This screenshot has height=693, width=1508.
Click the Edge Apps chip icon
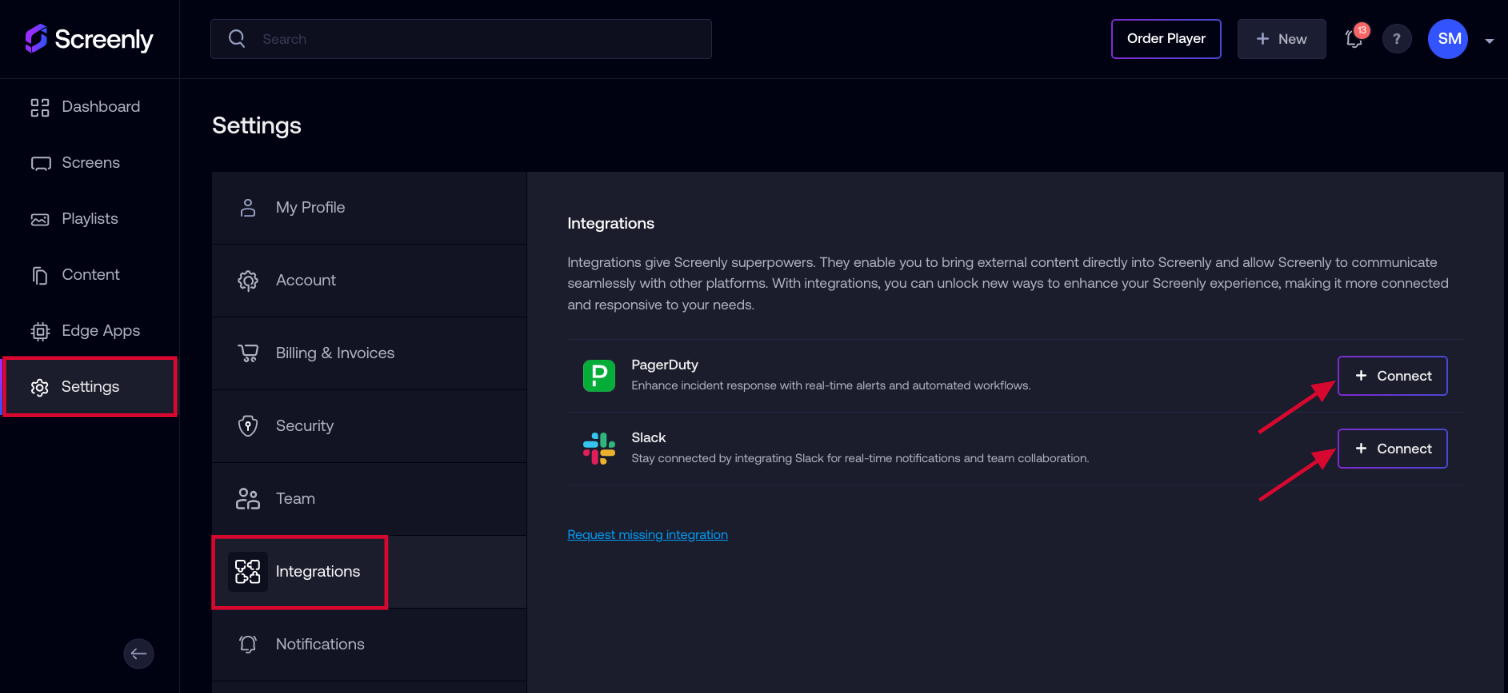40,331
